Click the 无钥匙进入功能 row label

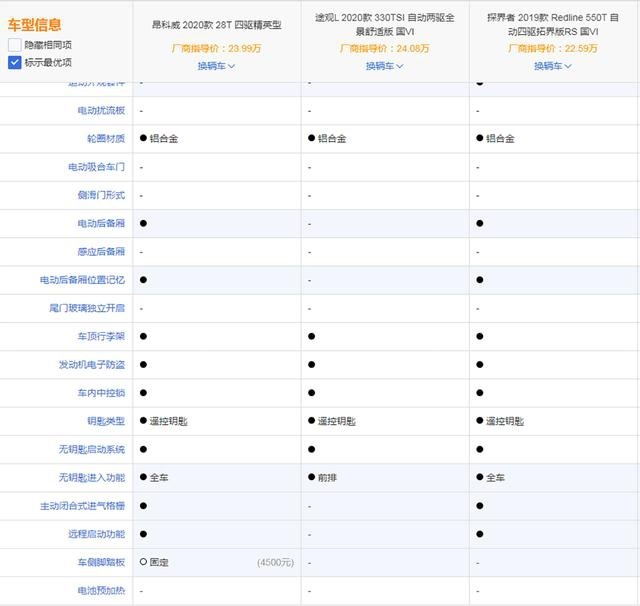point(92,477)
